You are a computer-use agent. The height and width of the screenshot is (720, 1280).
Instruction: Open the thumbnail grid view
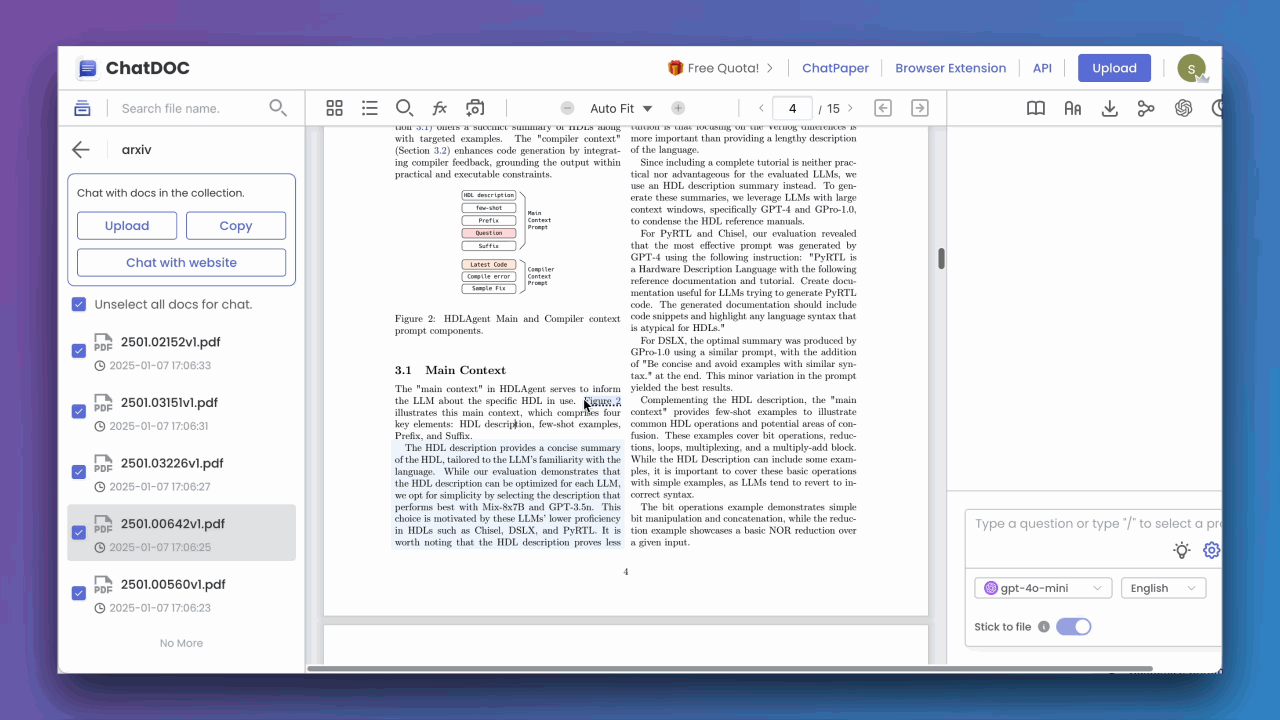335,108
